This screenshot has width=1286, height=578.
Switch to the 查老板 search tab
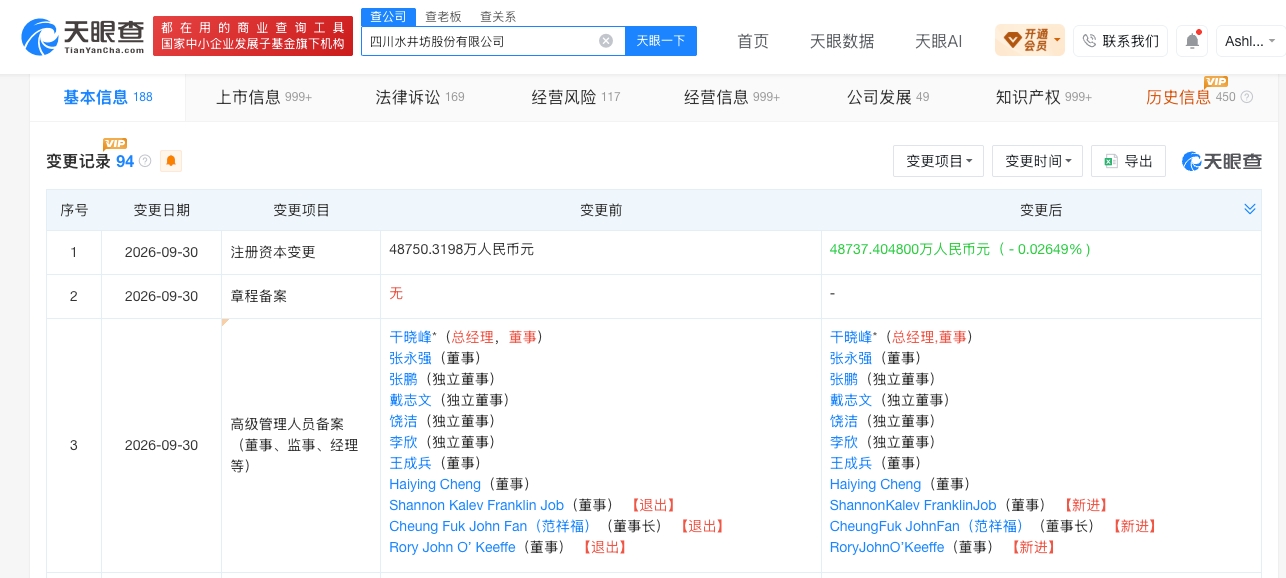coord(443,16)
